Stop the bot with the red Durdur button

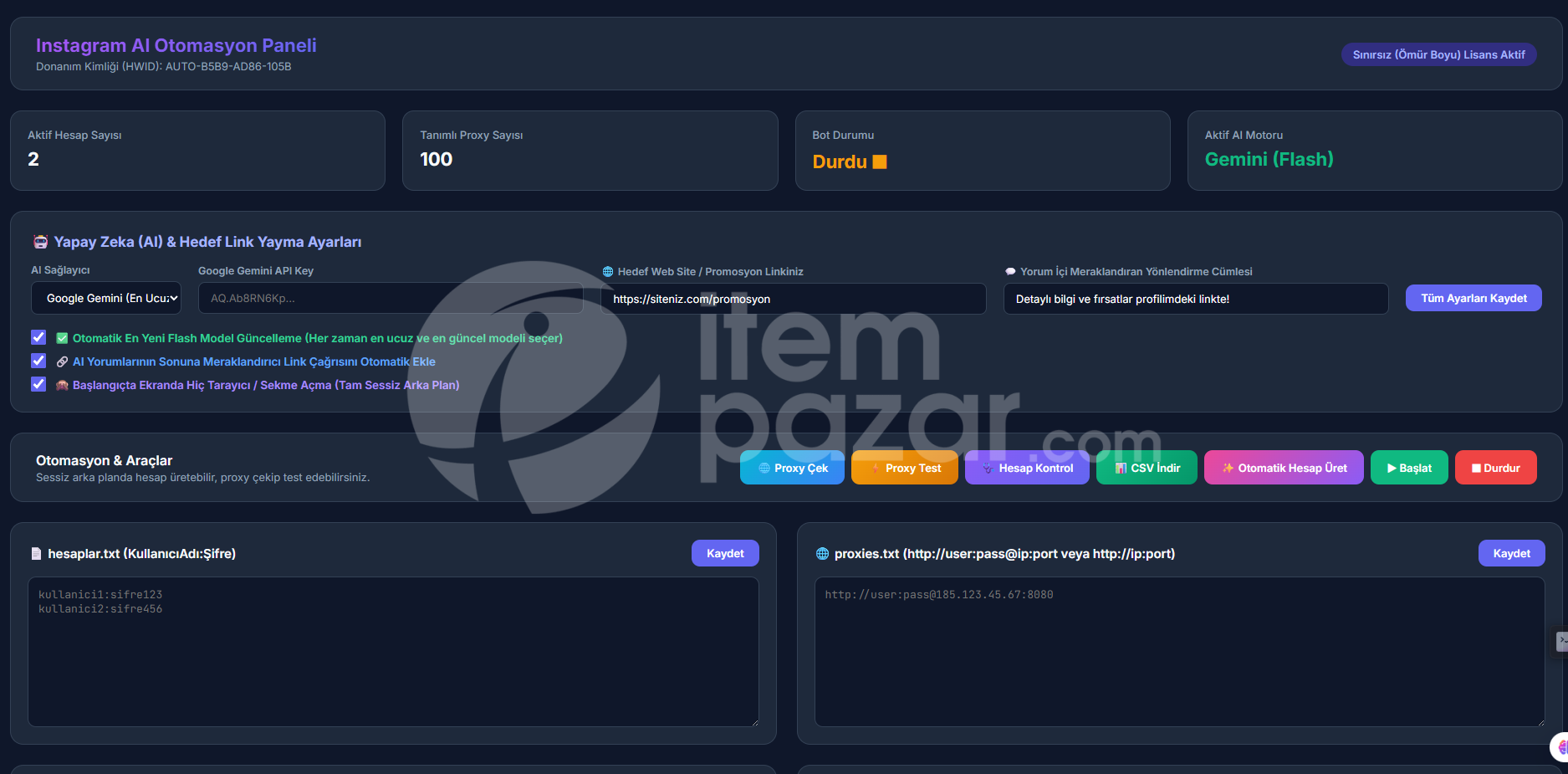click(x=1496, y=468)
